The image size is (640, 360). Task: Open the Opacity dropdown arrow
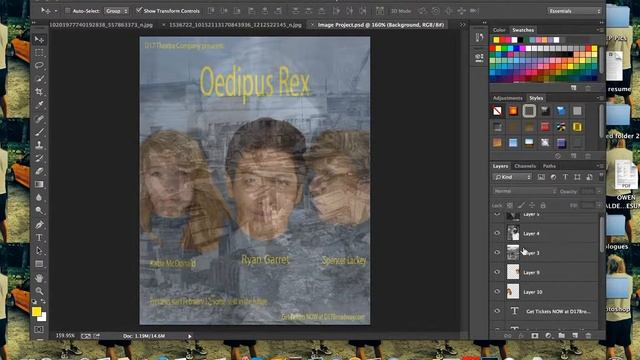pos(599,191)
